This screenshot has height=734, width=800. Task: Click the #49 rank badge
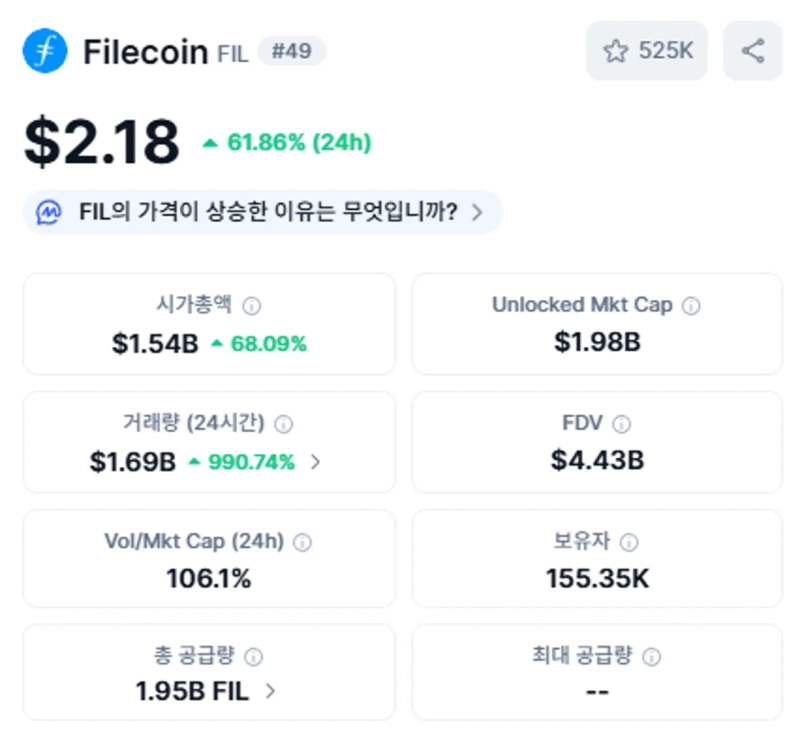point(291,51)
